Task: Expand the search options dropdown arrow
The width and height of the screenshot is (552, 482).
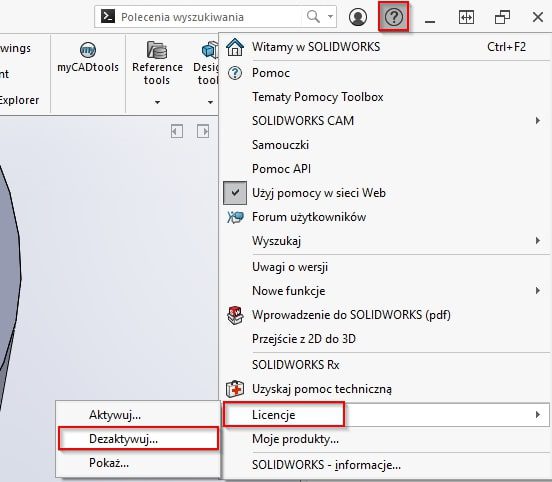Action: pyautogui.click(x=330, y=16)
